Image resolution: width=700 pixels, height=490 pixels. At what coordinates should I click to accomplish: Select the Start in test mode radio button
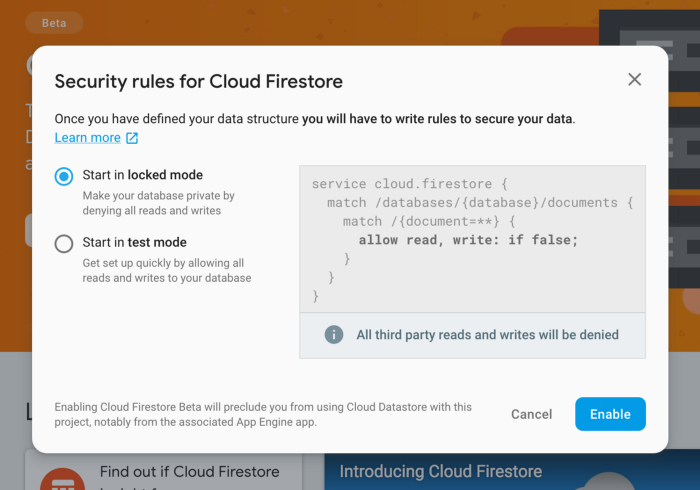click(x=64, y=244)
